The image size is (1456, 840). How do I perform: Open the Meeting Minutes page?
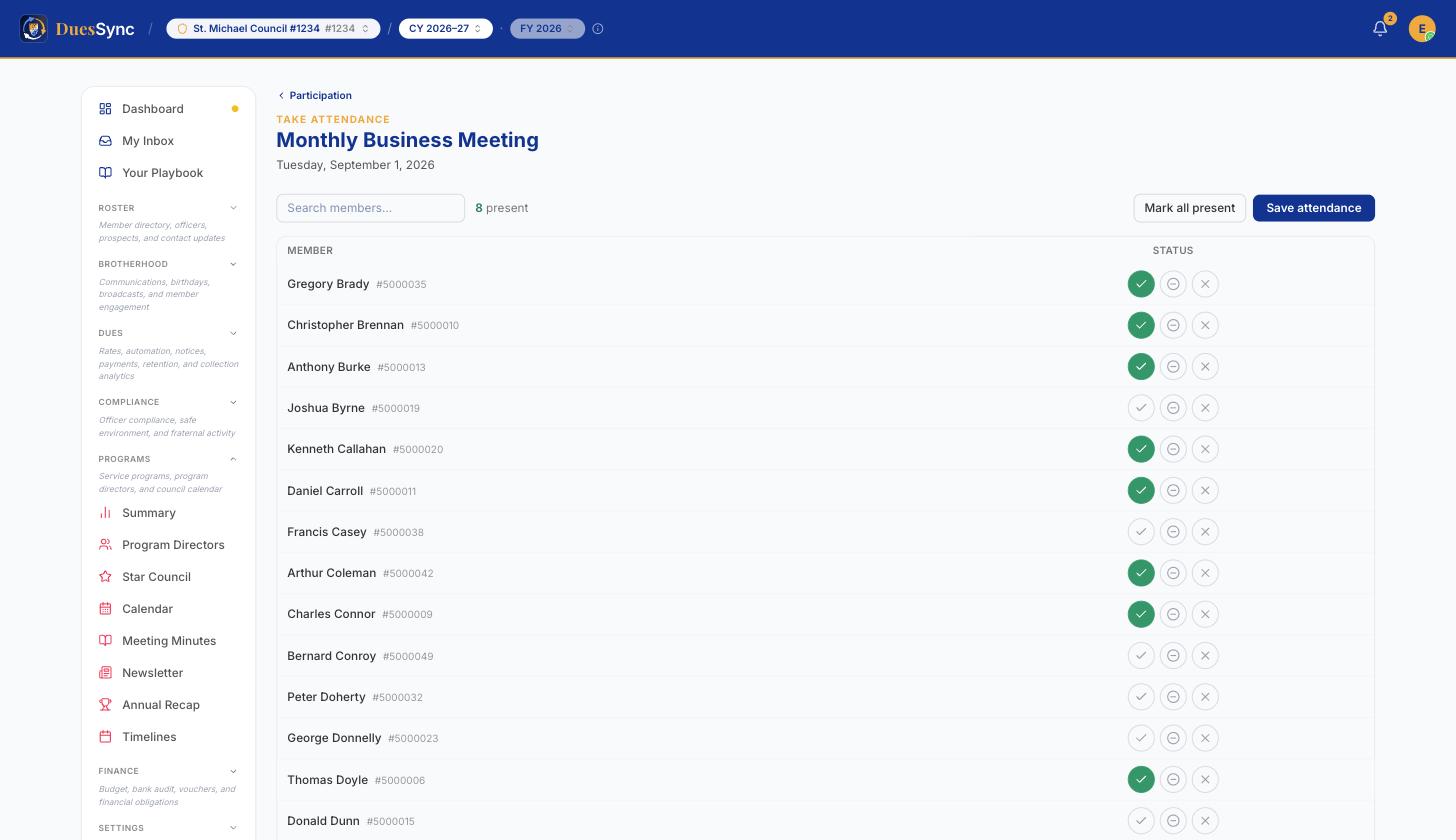pos(168,641)
